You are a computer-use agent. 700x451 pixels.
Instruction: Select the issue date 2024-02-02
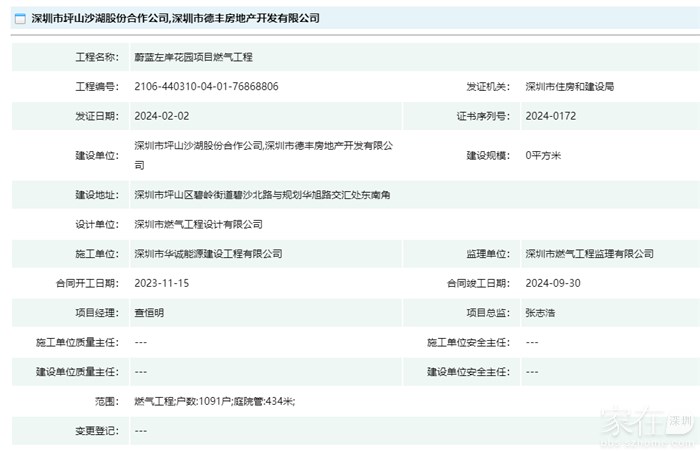pos(162,115)
